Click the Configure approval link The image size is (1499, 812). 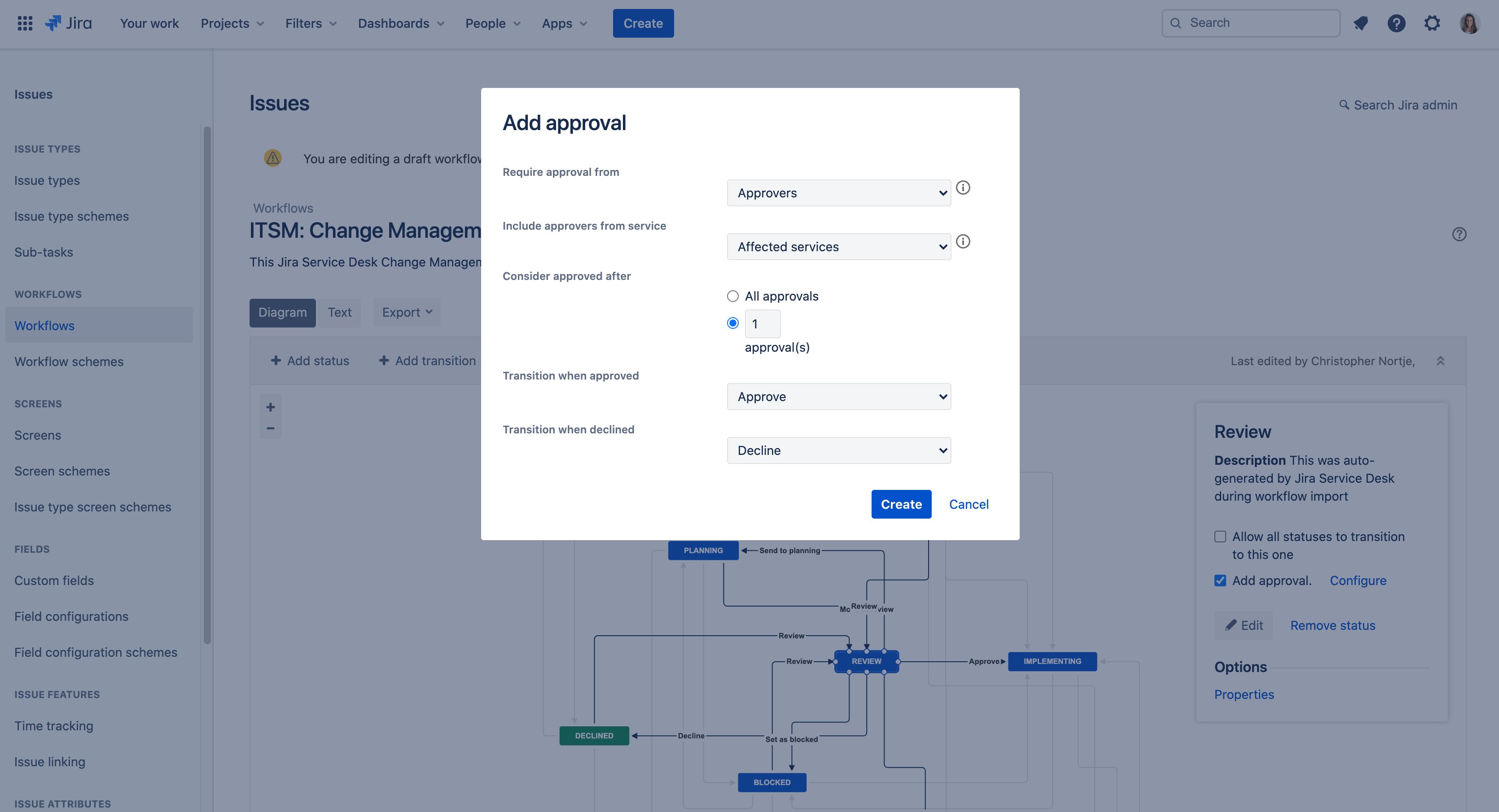pos(1358,580)
